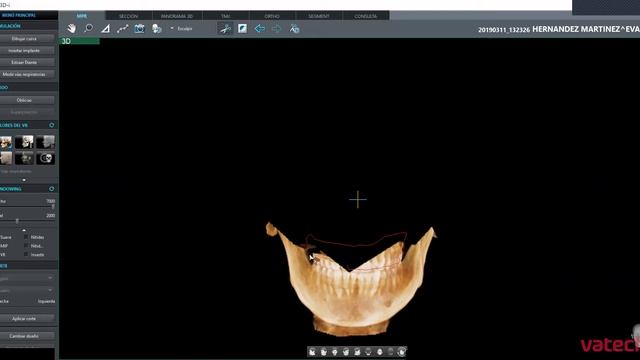Screen dimensions: 640x360
Task: Click the inverse cut square icon
Action: (242, 28)
